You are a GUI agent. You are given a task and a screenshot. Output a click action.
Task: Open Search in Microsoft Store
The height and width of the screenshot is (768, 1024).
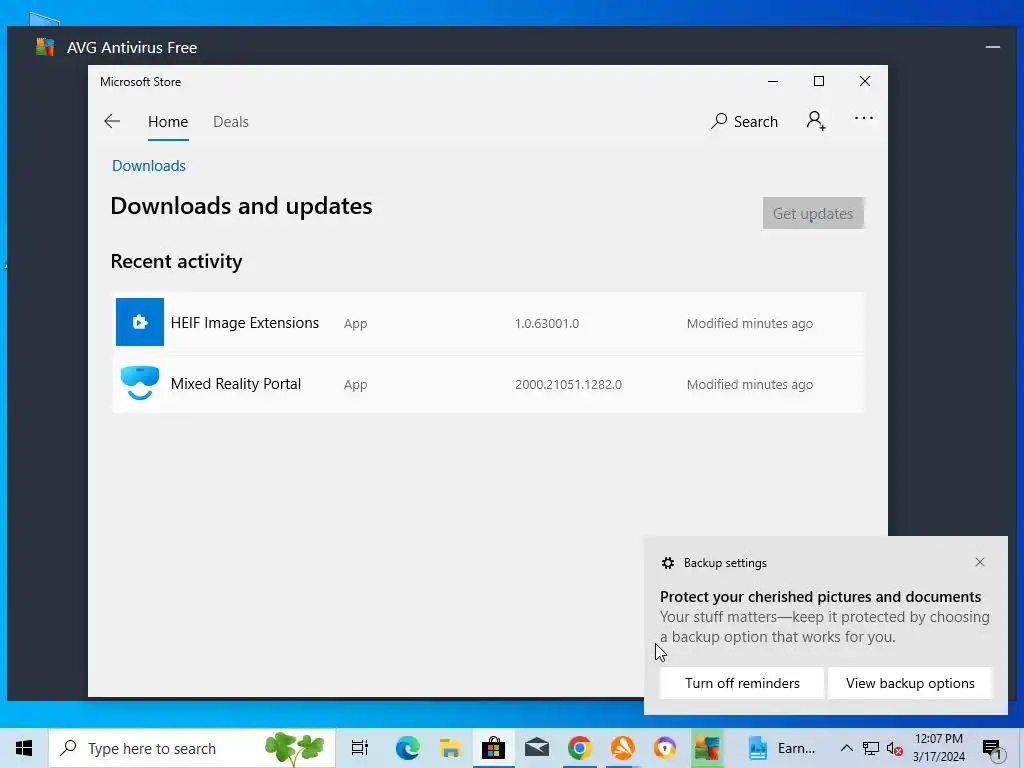click(x=744, y=121)
